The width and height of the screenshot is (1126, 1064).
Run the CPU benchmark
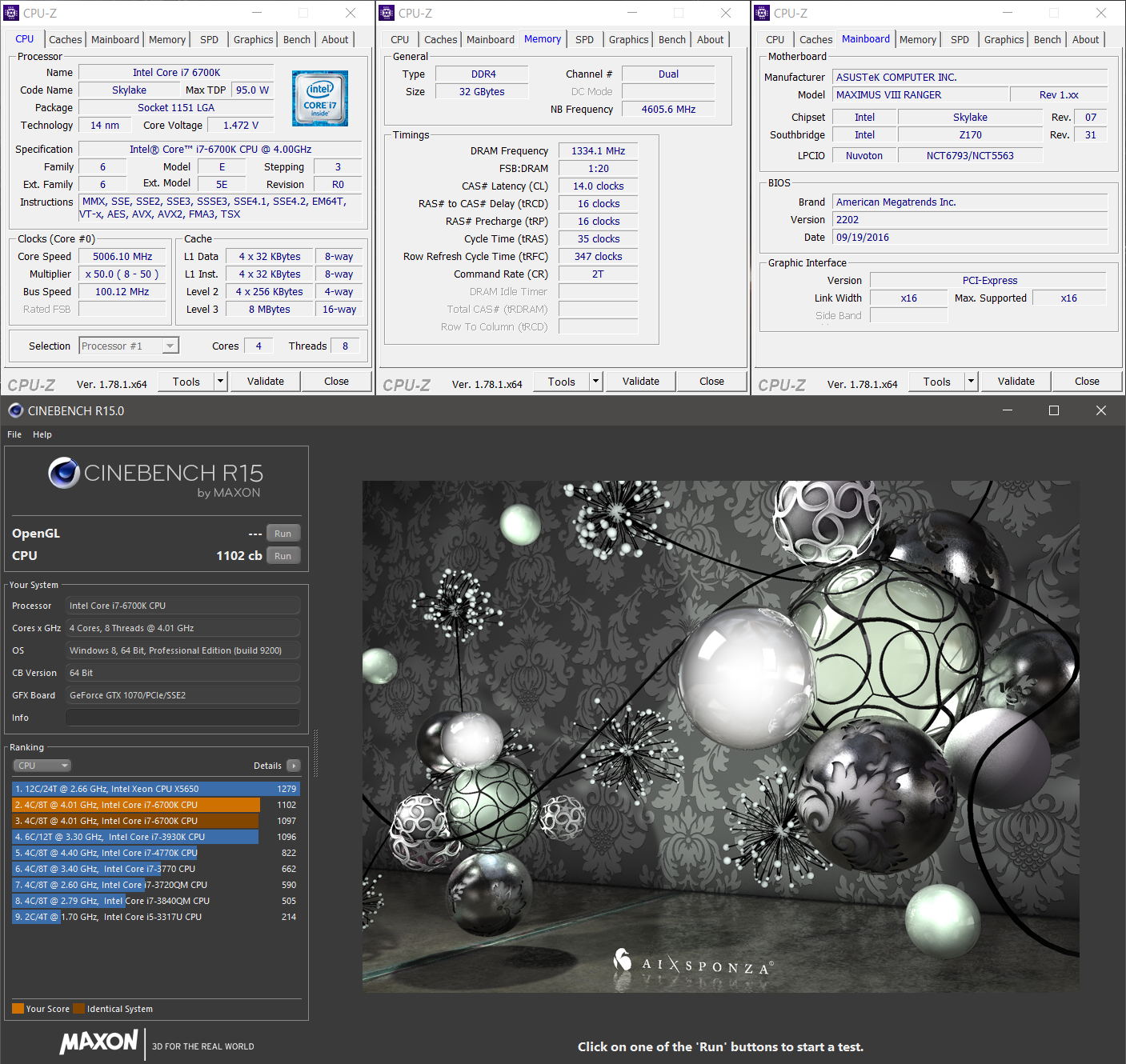tap(283, 556)
